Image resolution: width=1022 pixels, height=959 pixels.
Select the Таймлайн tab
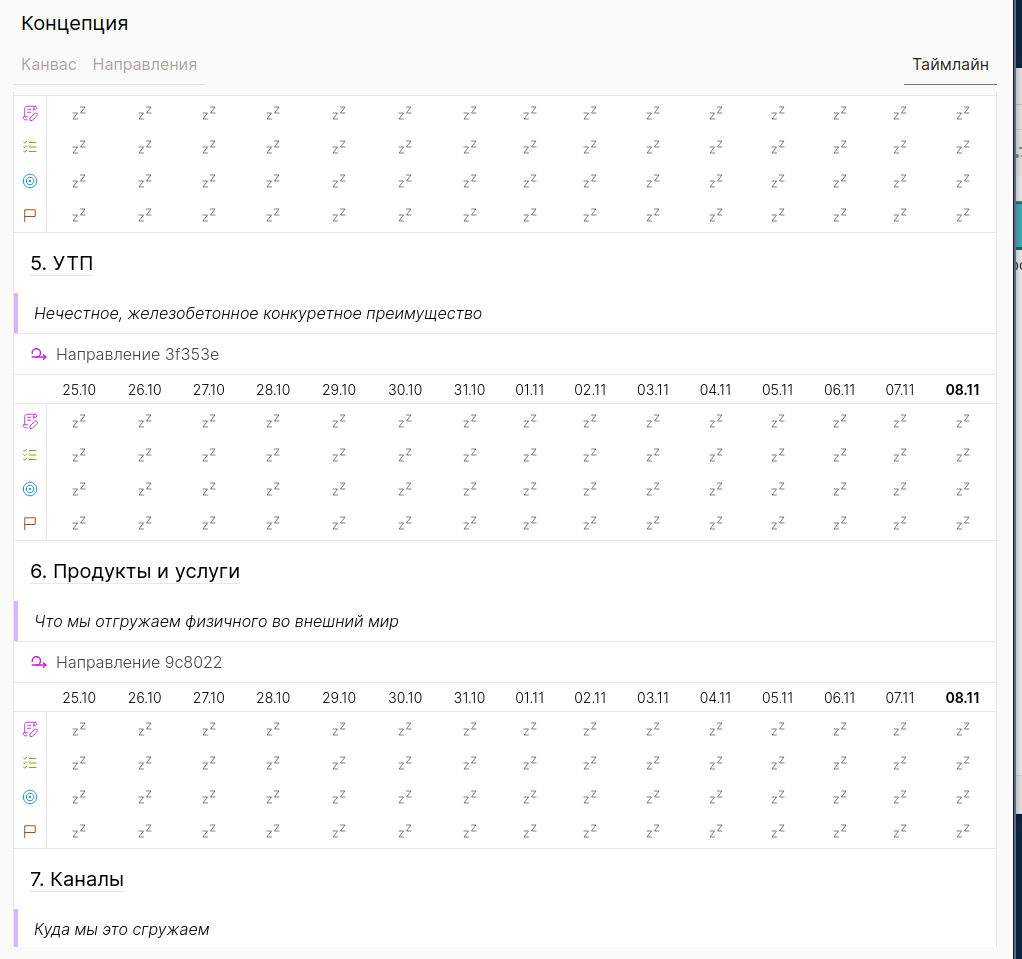pos(950,64)
